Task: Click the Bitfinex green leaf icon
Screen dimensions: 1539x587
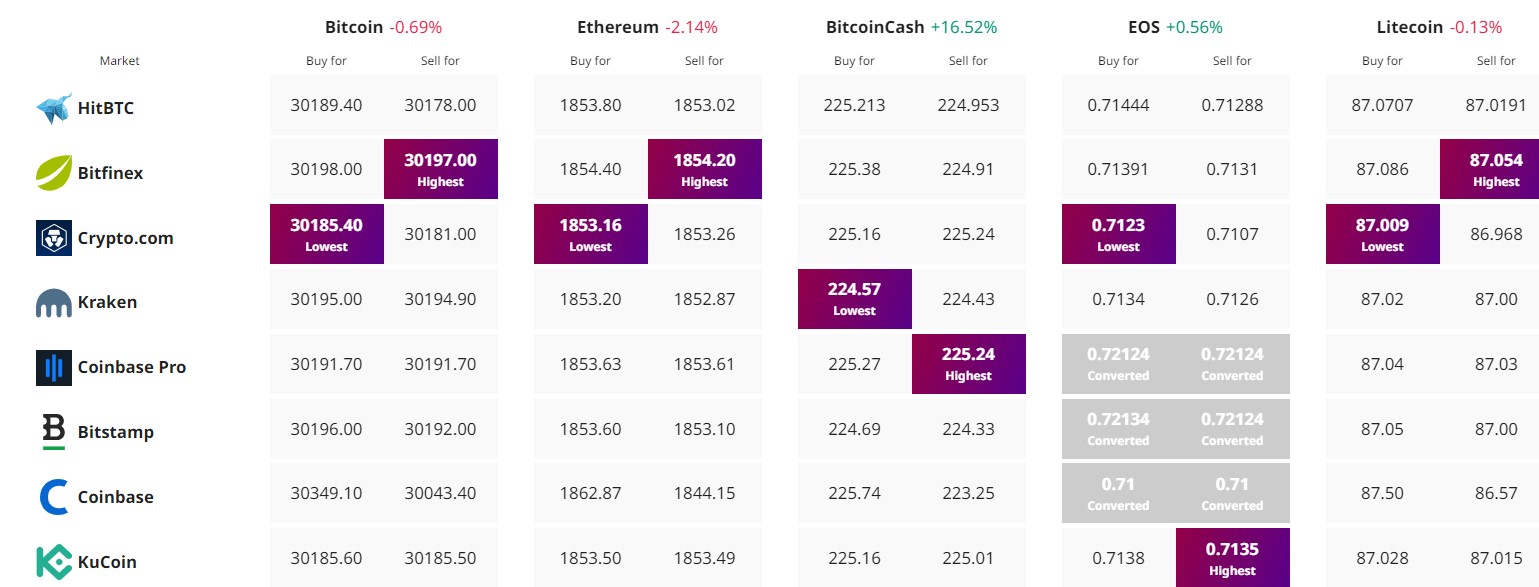Action: pyautogui.click(x=53, y=173)
